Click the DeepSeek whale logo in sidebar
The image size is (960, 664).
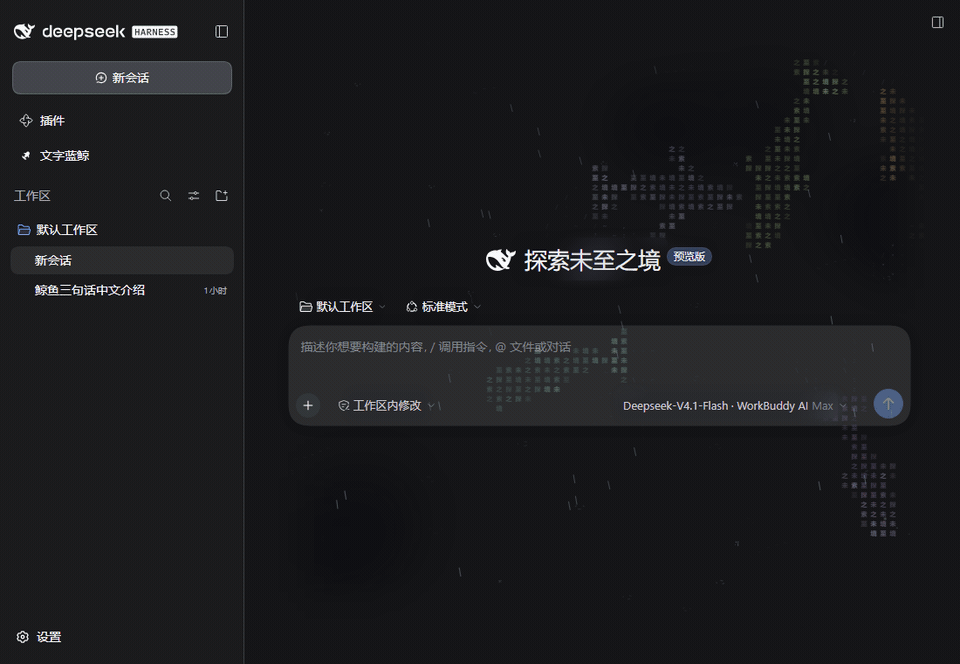coord(24,31)
